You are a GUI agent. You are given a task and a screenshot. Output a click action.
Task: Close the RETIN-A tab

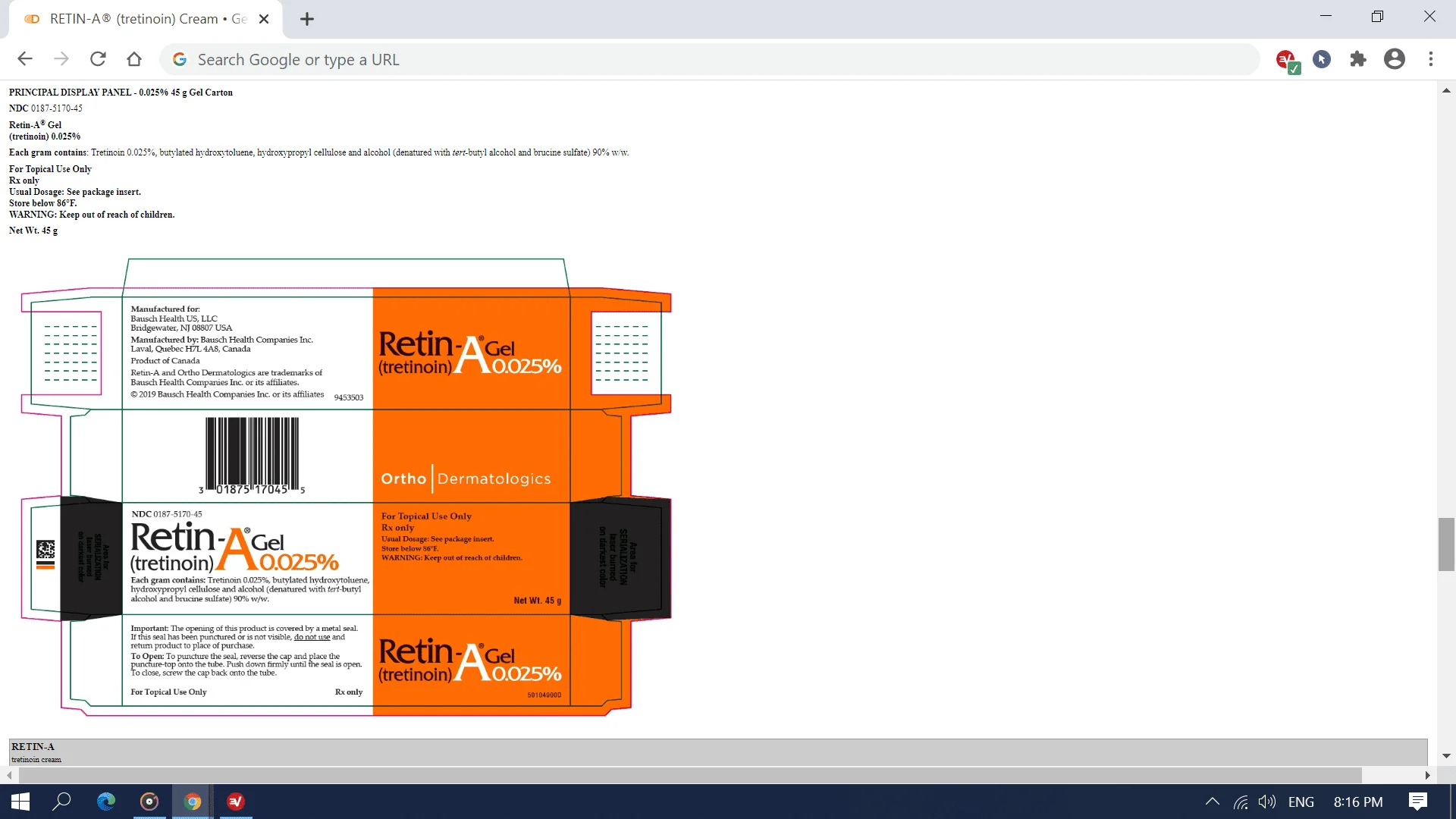click(x=264, y=19)
